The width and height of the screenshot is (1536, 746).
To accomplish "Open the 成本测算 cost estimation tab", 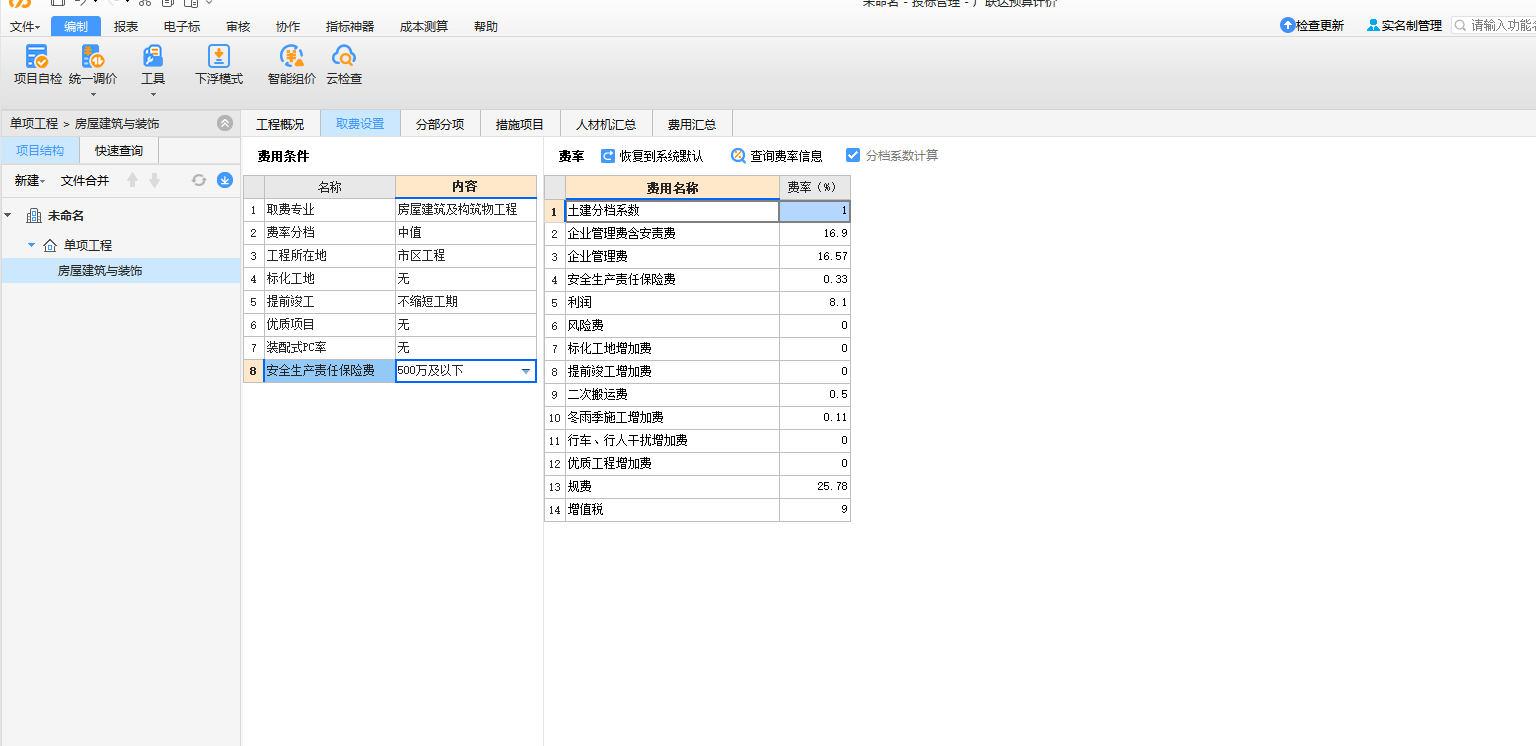I will coord(424,27).
